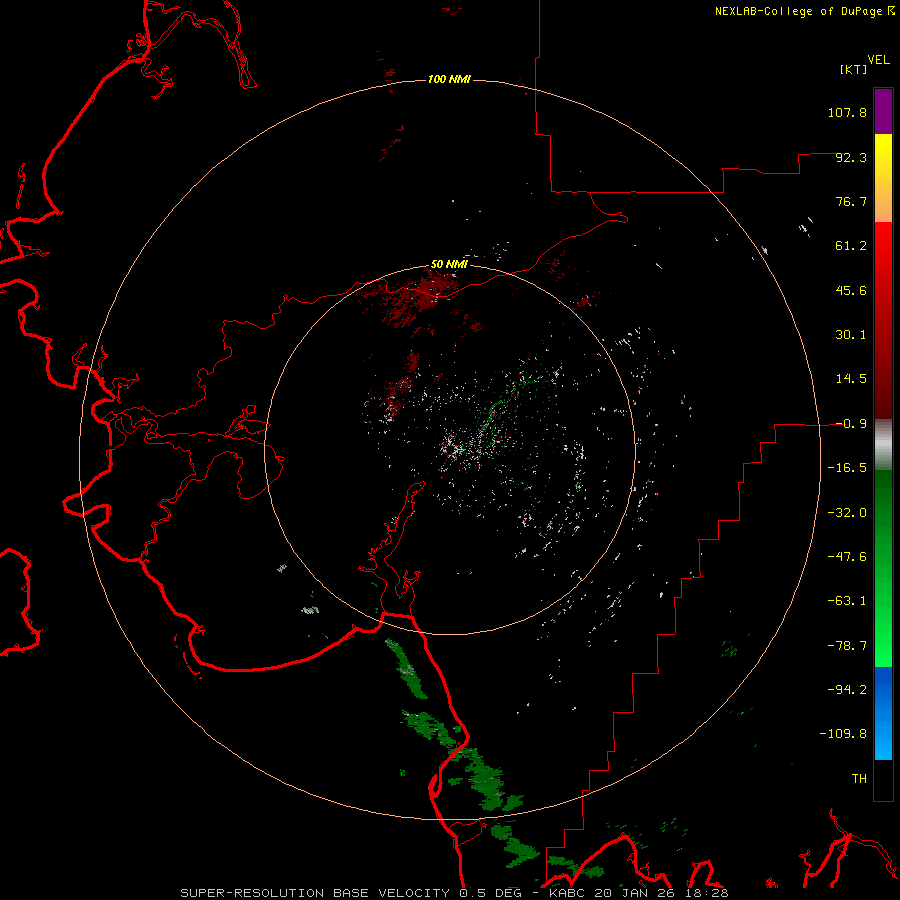Click the -32.0 legend value
900x900 pixels.
point(847,513)
